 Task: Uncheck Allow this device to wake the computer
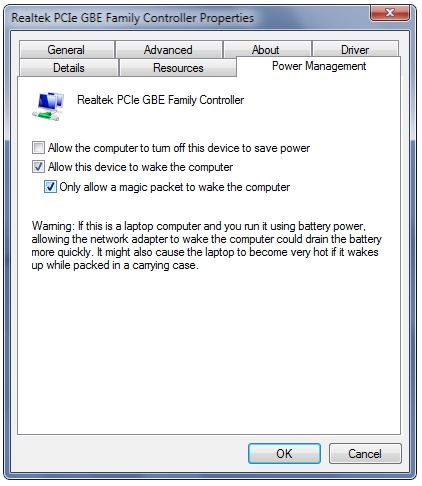pos(38,166)
